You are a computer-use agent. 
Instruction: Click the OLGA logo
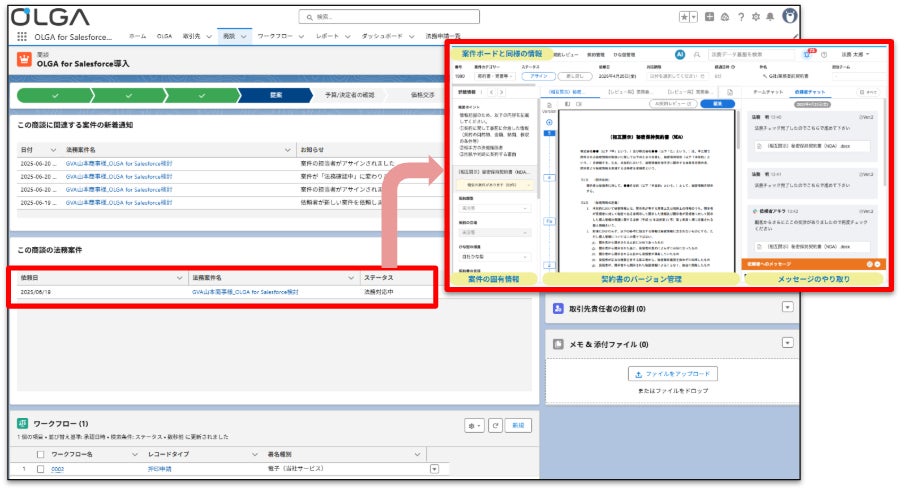[50, 17]
